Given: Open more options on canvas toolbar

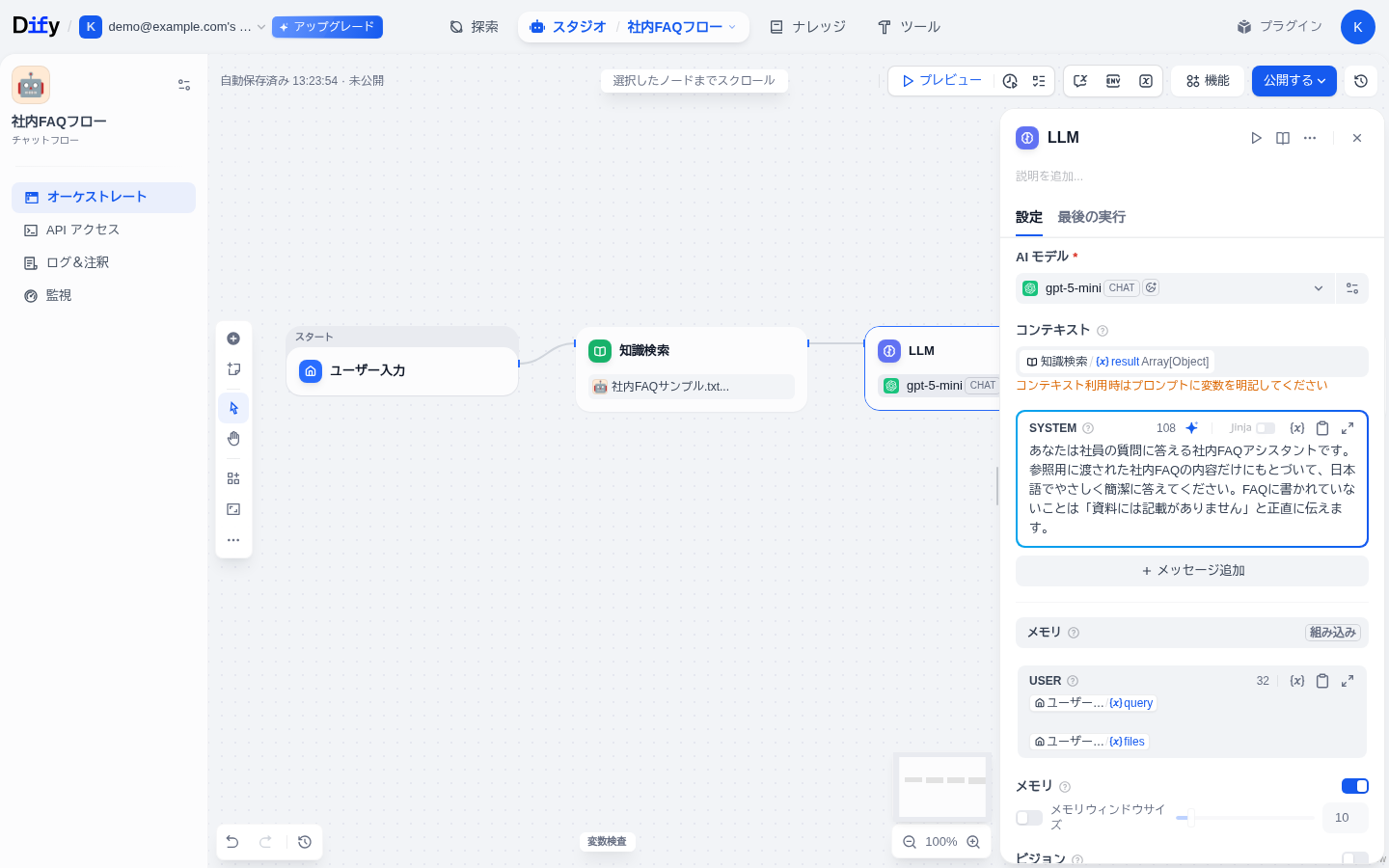Looking at the screenshot, I should click(233, 540).
